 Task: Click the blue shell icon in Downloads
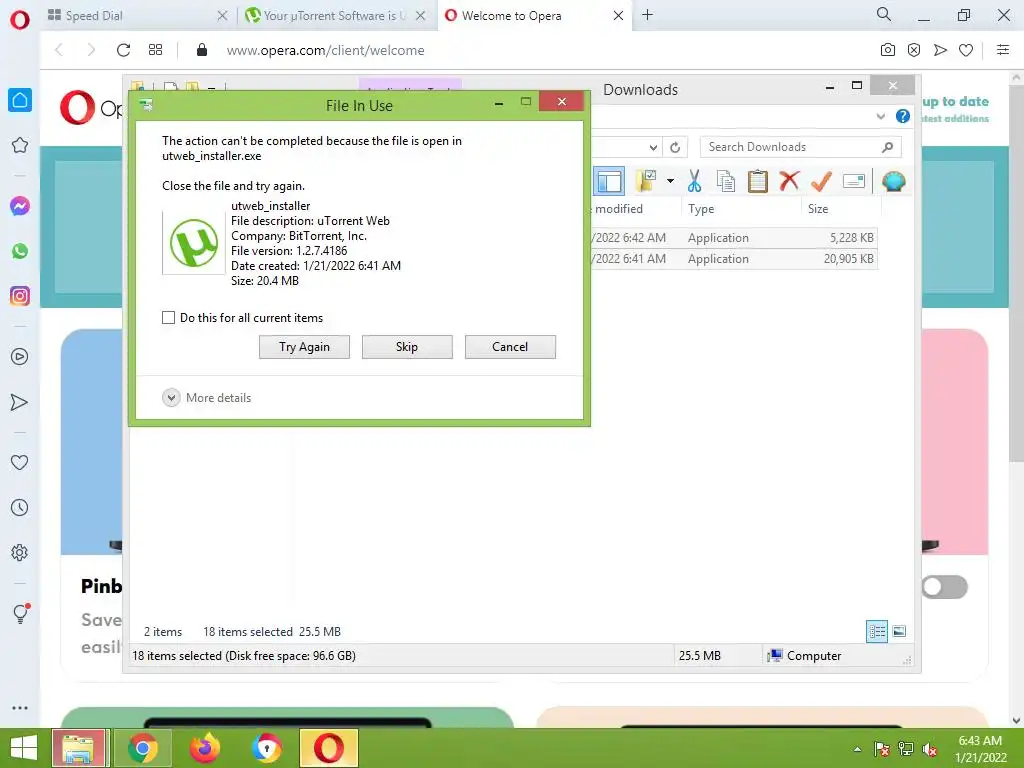tap(893, 181)
